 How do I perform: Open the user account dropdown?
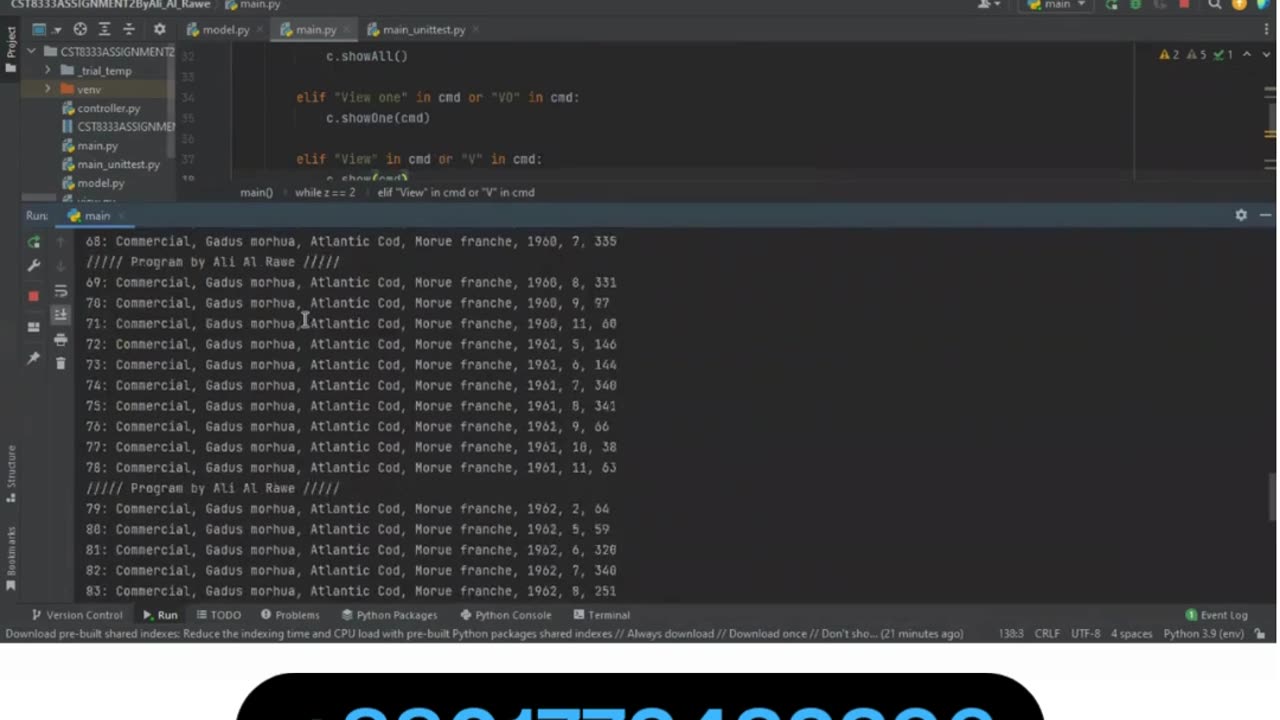point(989,5)
